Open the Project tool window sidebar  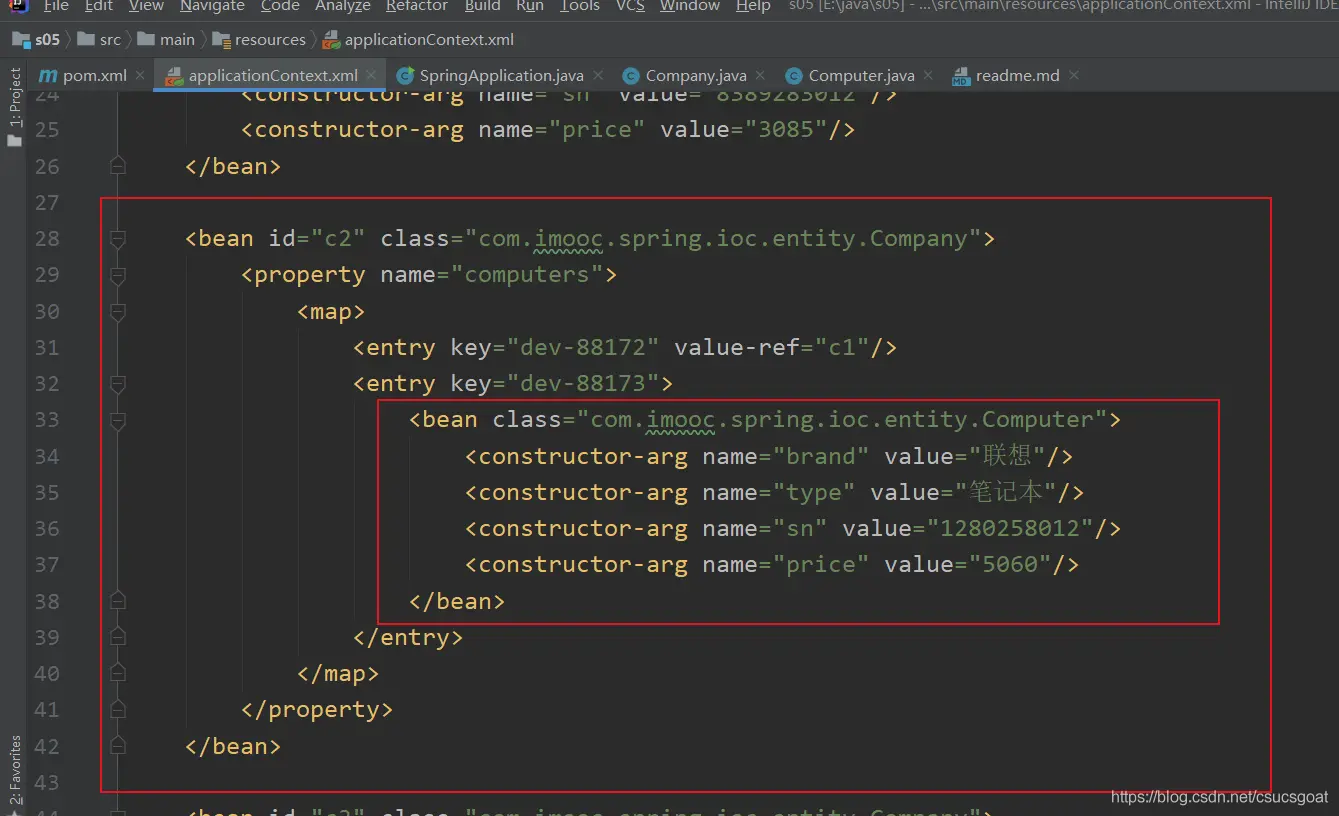click(x=15, y=106)
